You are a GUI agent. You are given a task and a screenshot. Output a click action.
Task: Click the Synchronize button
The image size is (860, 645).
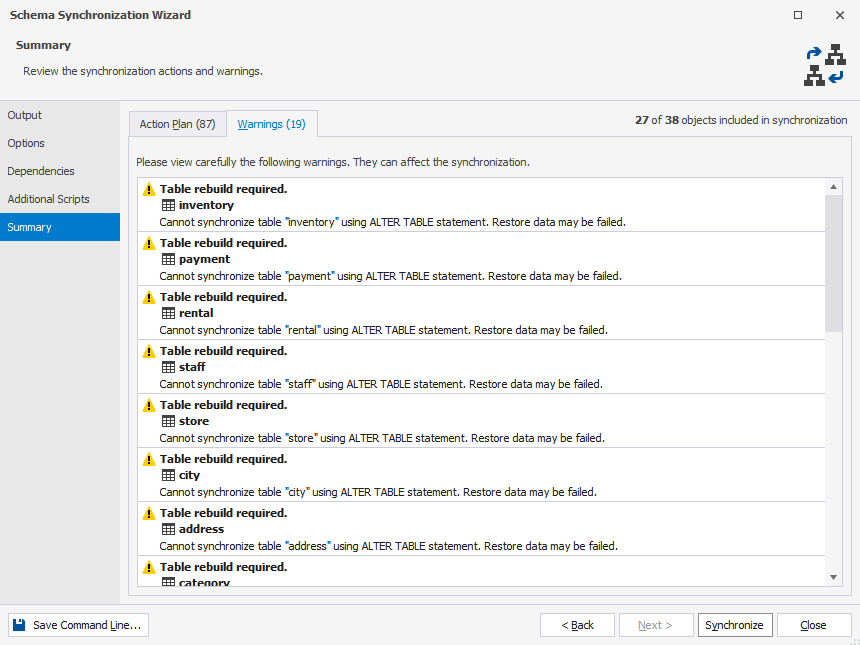tap(735, 625)
